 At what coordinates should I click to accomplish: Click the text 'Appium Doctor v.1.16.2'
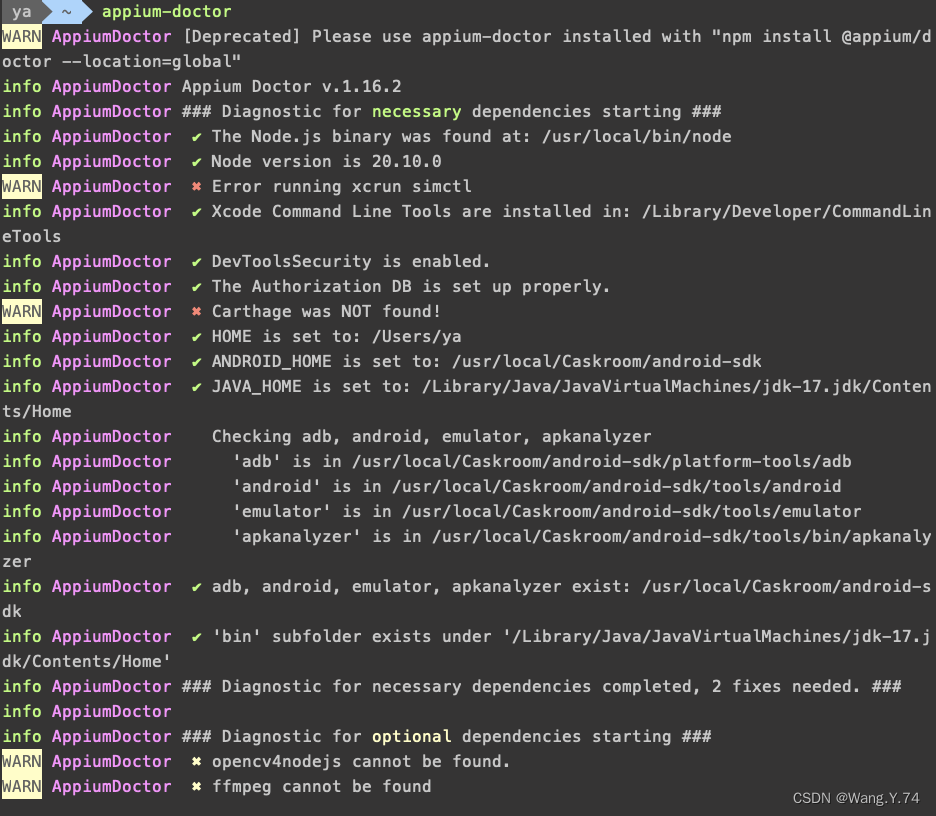click(291, 87)
